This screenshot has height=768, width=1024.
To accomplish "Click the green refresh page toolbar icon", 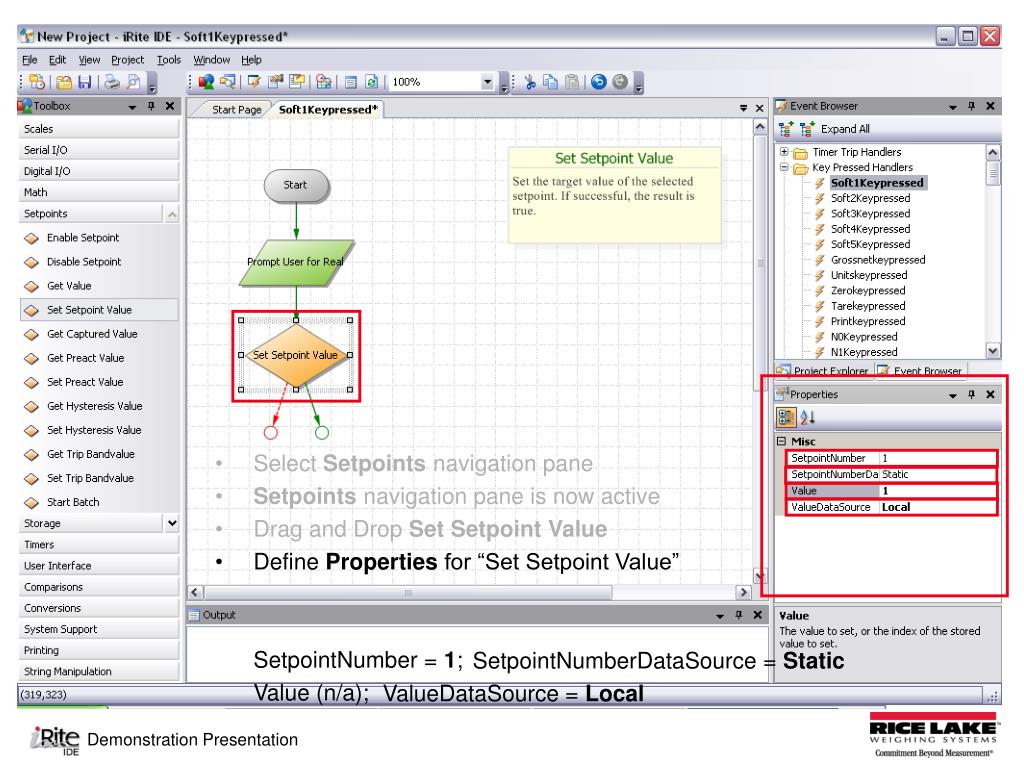I will click(371, 82).
